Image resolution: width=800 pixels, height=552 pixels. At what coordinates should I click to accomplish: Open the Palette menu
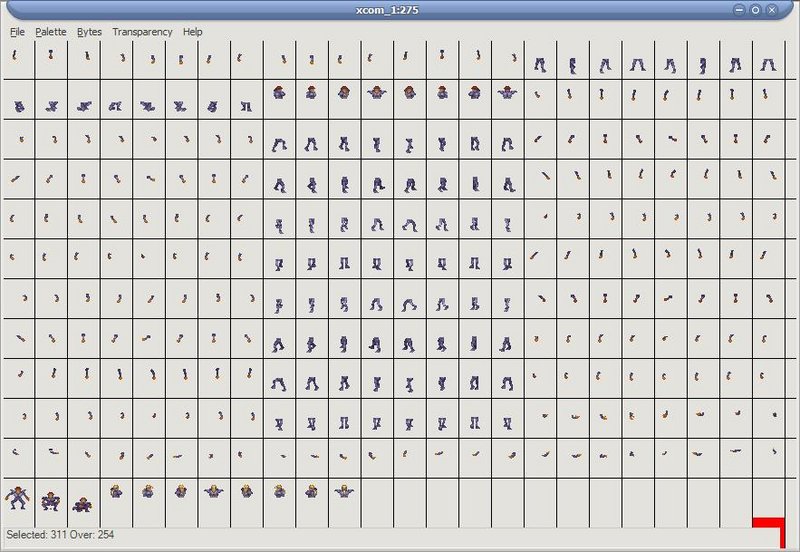pos(51,32)
